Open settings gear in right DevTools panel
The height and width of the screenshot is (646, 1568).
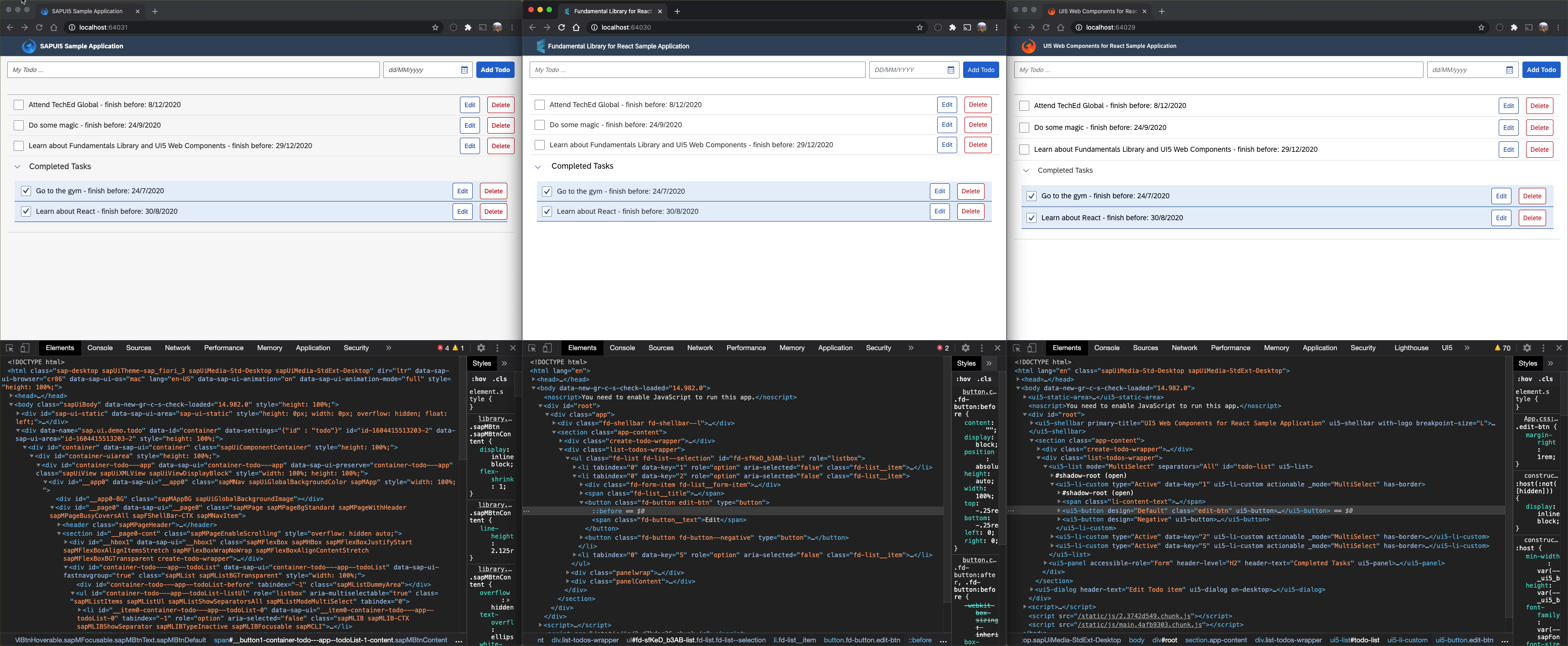(x=1527, y=348)
